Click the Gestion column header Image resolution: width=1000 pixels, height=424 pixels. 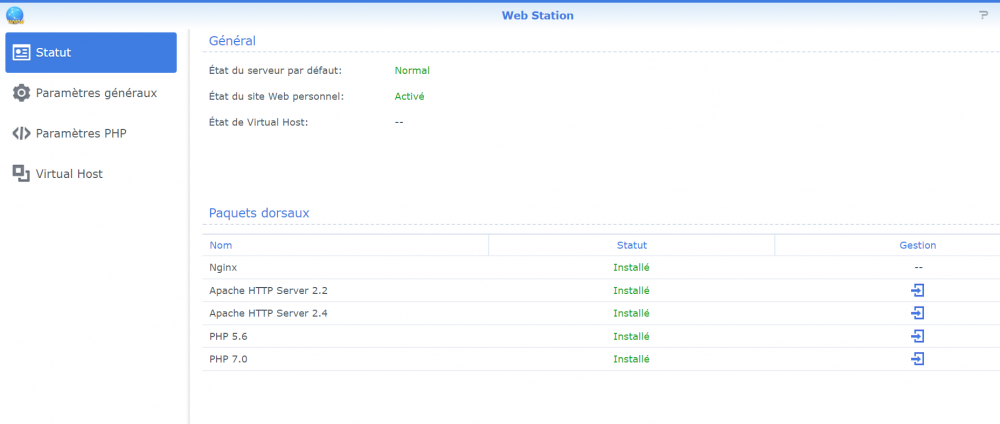[887, 245]
